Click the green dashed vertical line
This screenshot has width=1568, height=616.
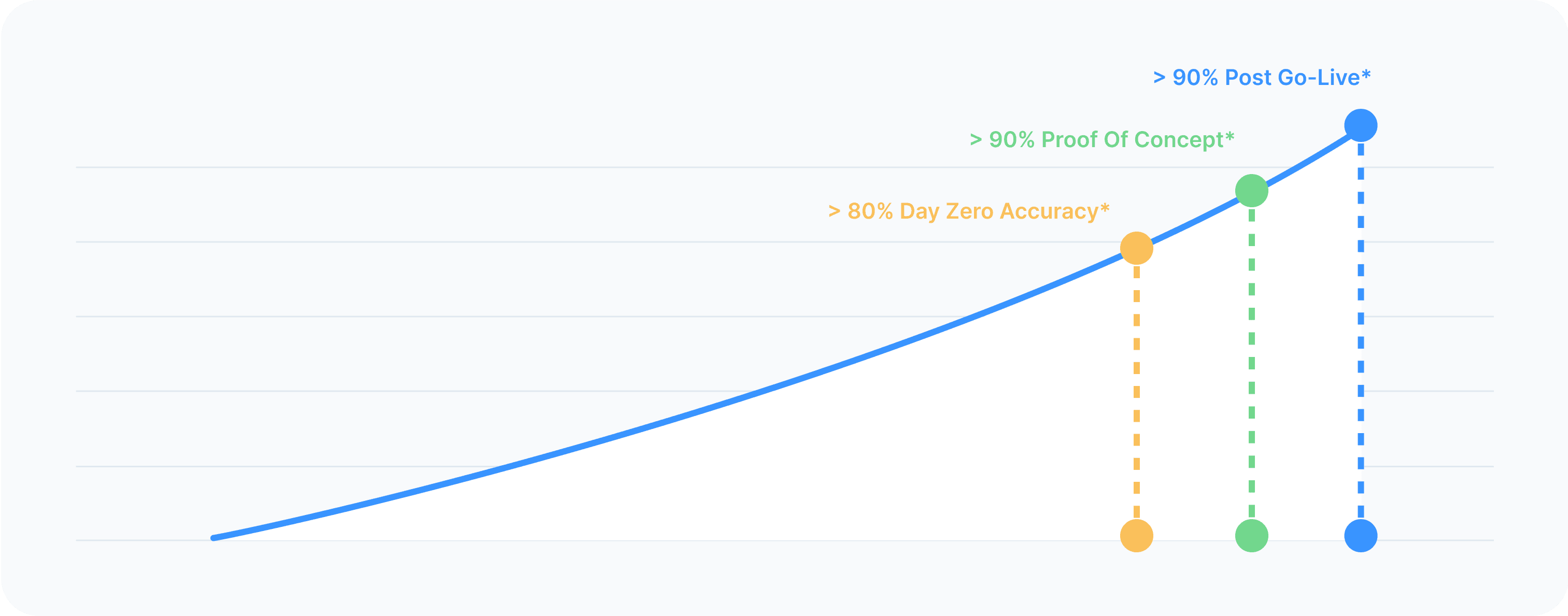[1251, 365]
